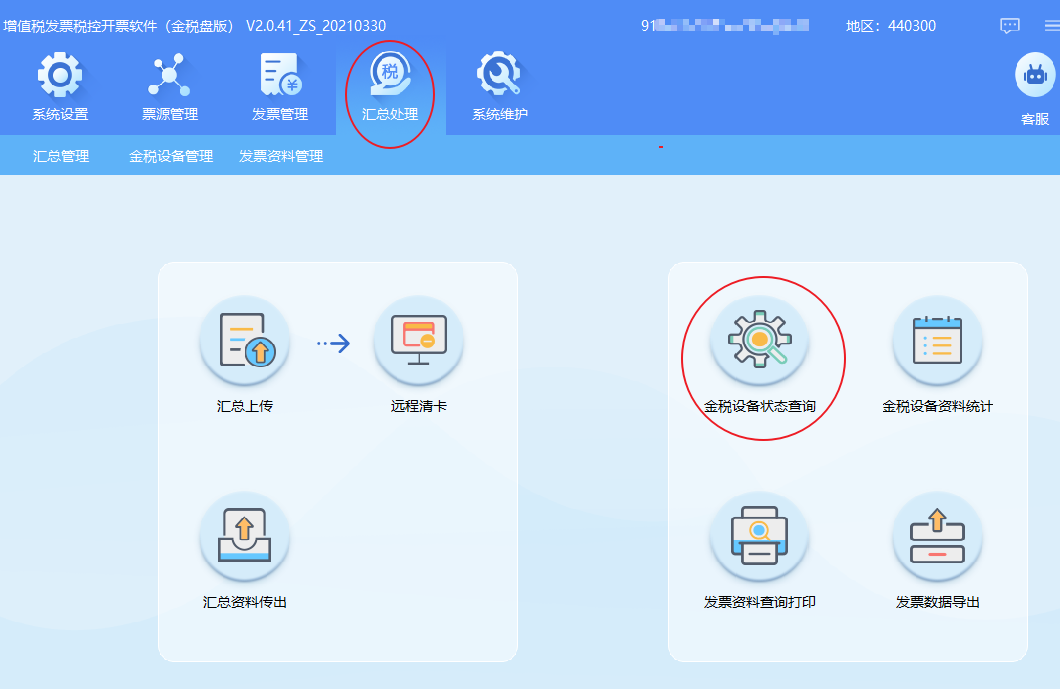Select the 汇总处理 tax icon
This screenshot has height=689, width=1060.
tap(389, 74)
